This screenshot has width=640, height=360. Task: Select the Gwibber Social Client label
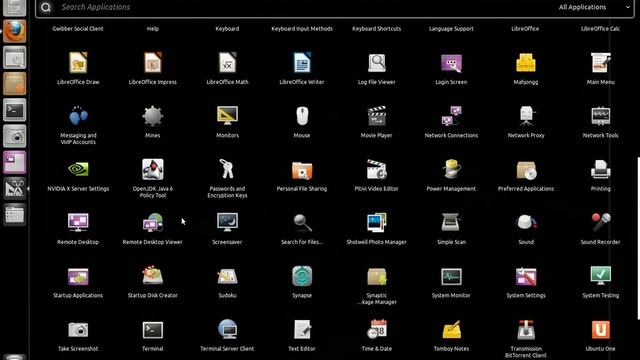[78, 29]
